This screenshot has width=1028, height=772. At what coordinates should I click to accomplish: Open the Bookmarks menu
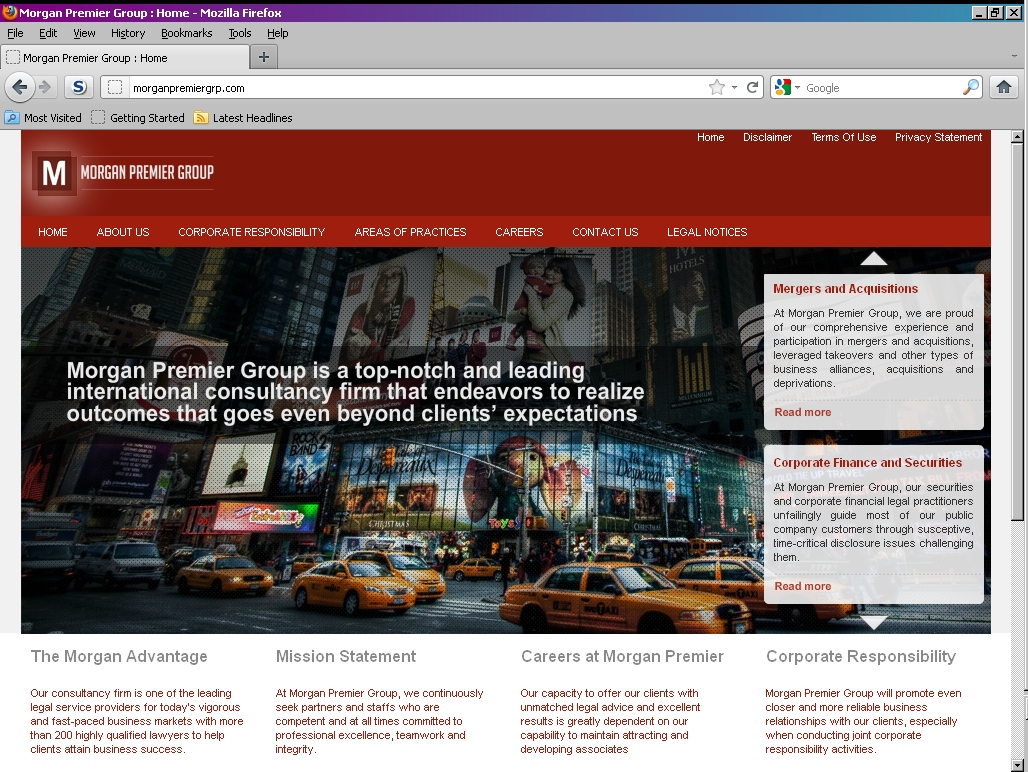186,33
